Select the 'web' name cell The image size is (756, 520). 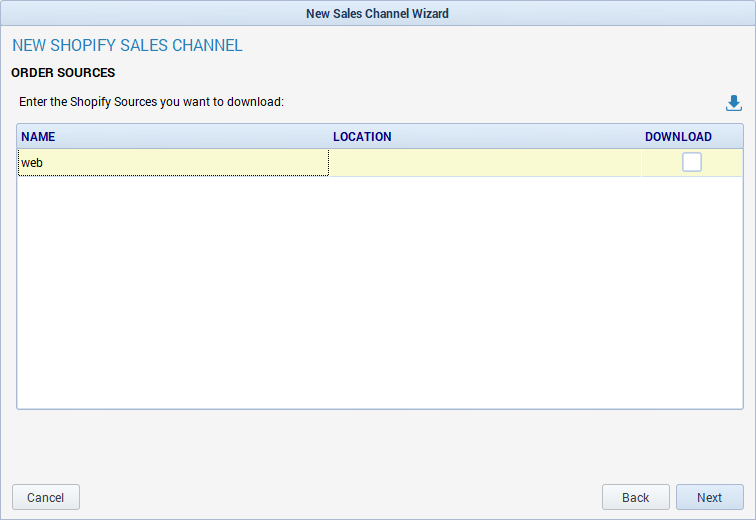tap(174, 162)
